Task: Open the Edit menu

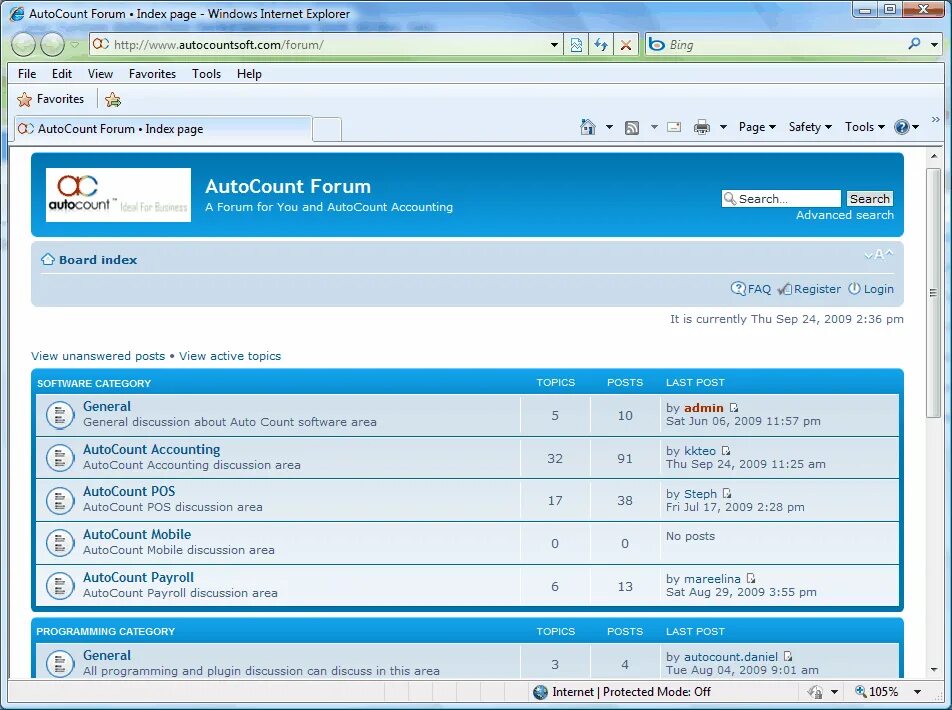Action: pos(62,73)
